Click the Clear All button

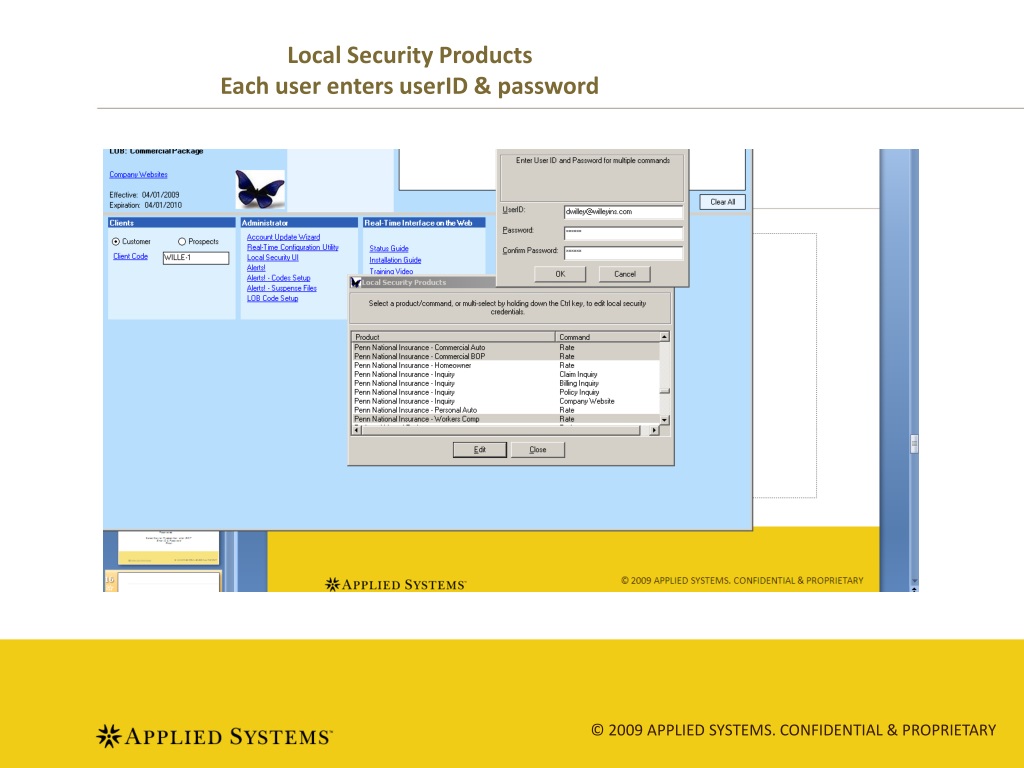722,202
